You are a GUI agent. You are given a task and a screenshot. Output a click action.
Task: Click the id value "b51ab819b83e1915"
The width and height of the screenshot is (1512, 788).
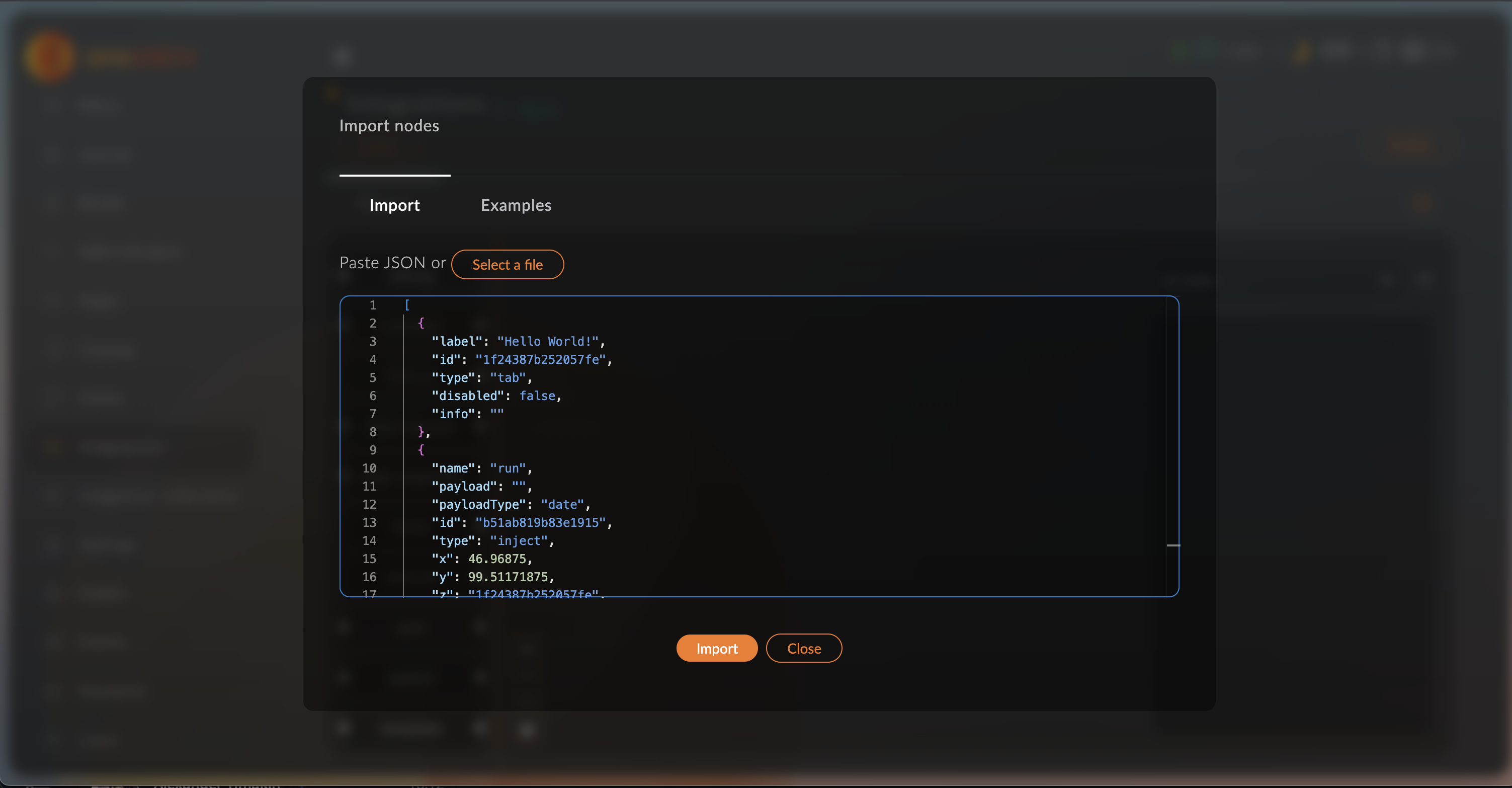(540, 523)
